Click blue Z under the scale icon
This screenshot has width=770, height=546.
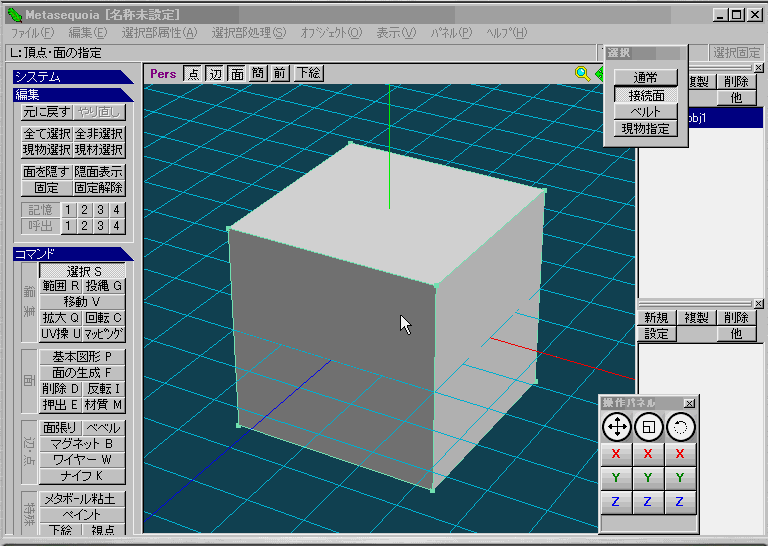pos(648,502)
